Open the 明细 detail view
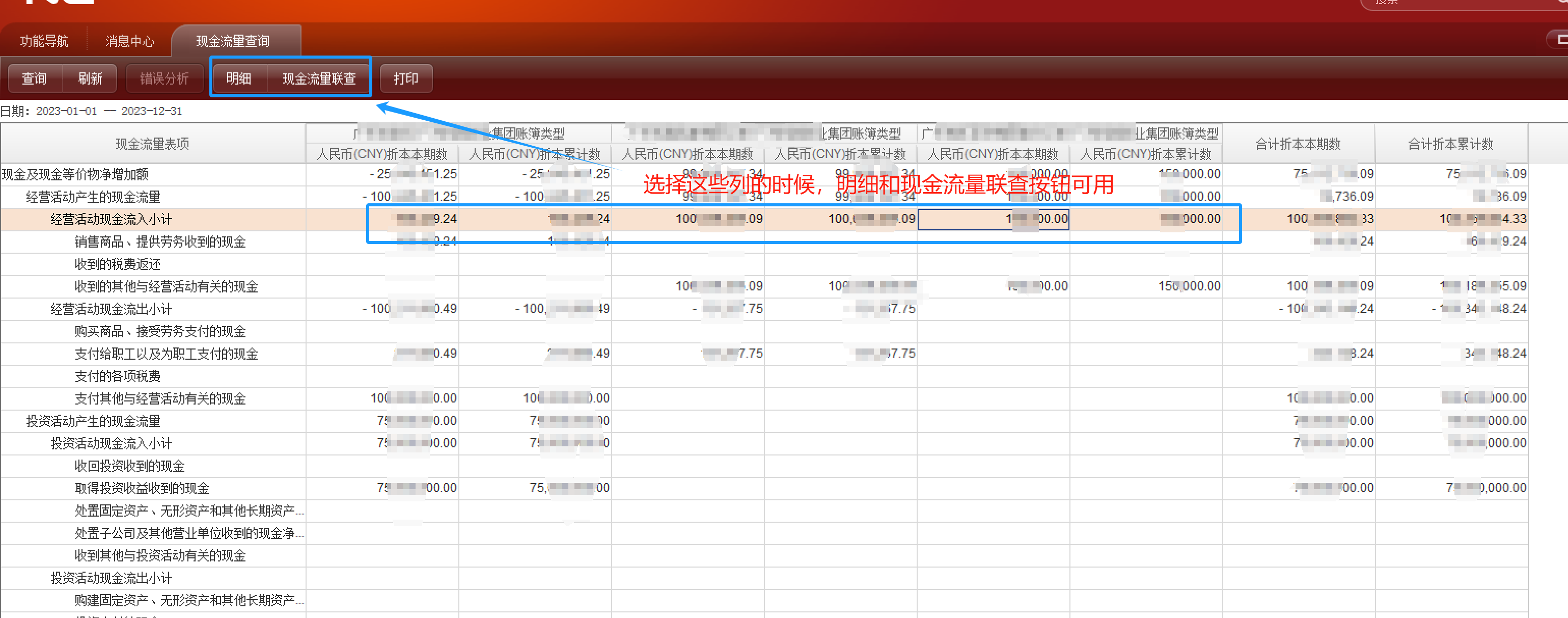The image size is (1568, 618). point(239,78)
